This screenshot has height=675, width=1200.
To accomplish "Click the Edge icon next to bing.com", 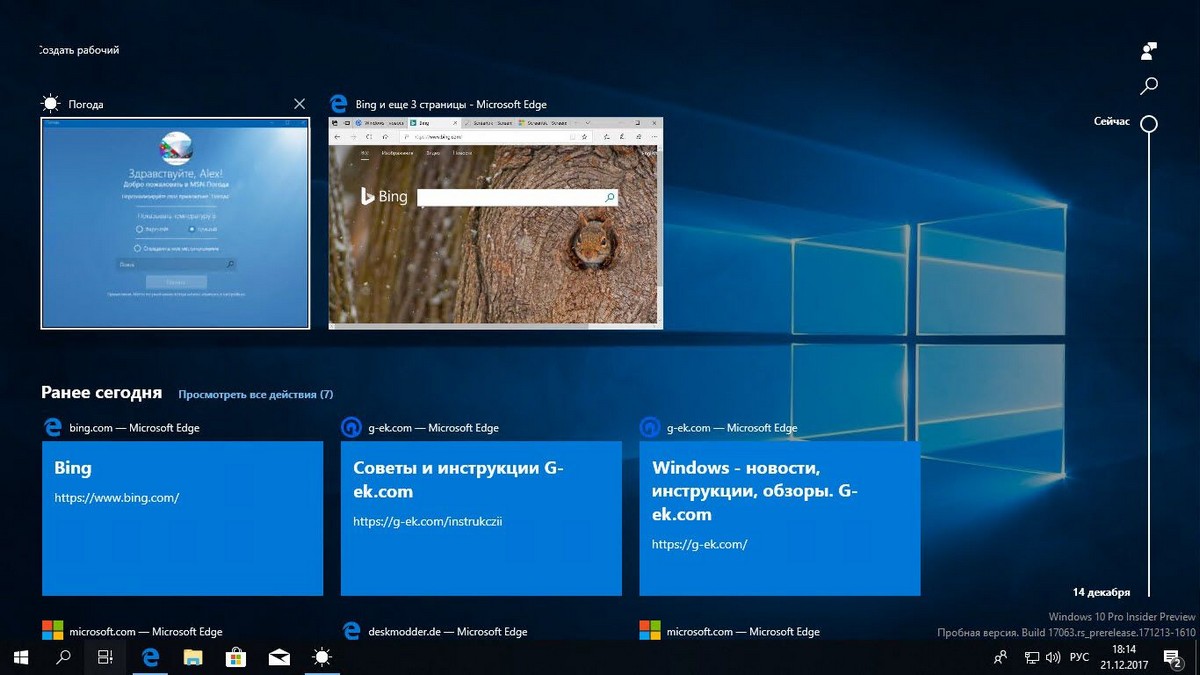I will pyautogui.click(x=52, y=428).
